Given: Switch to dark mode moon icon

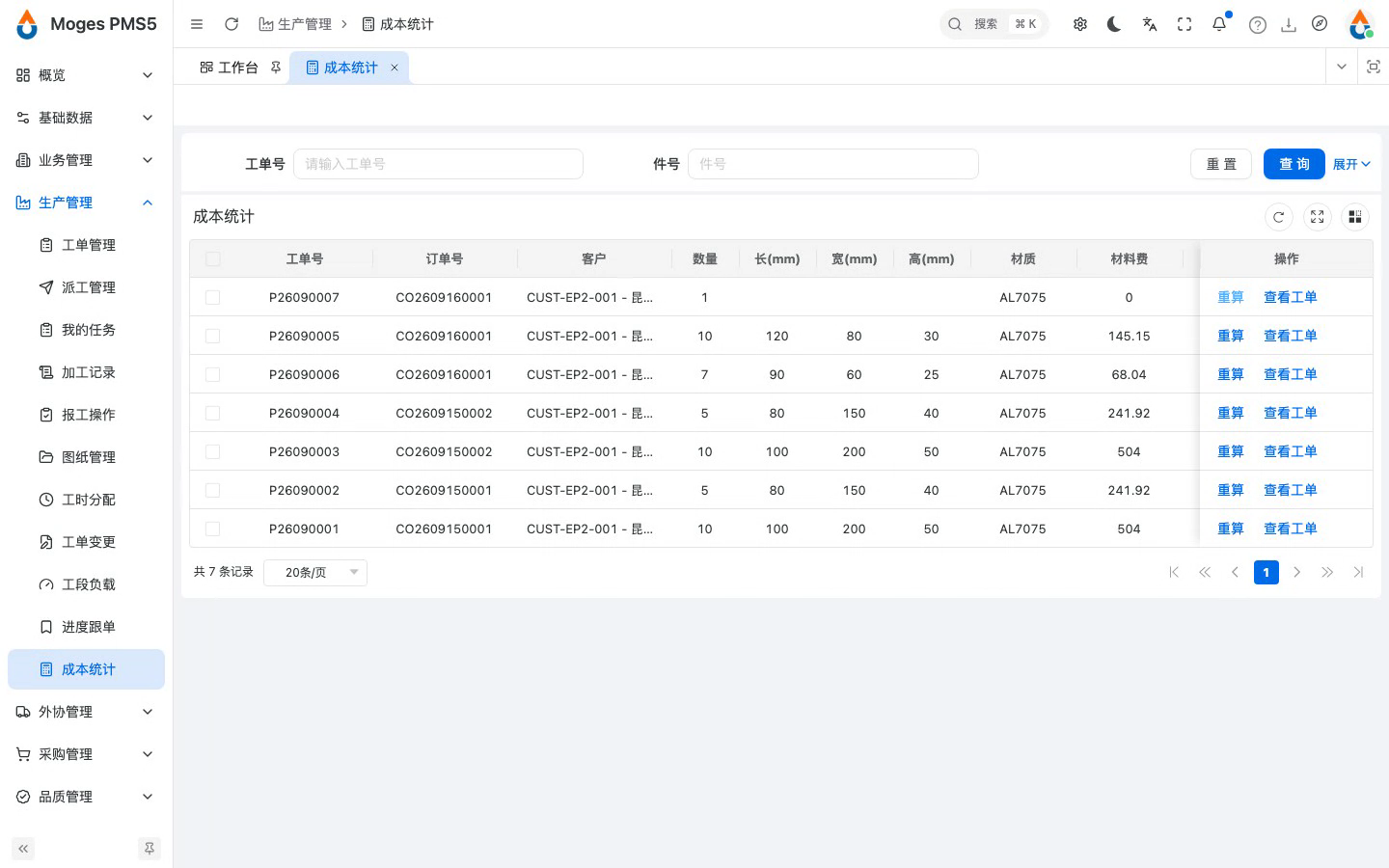Looking at the screenshot, I should 1114,24.
